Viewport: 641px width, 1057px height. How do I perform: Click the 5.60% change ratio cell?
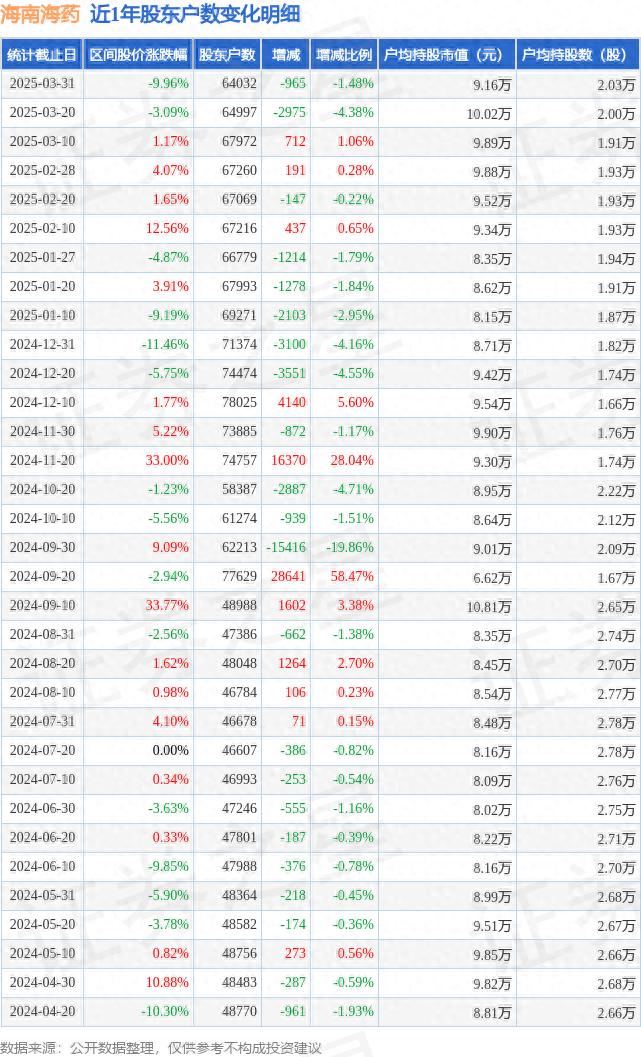click(x=355, y=402)
